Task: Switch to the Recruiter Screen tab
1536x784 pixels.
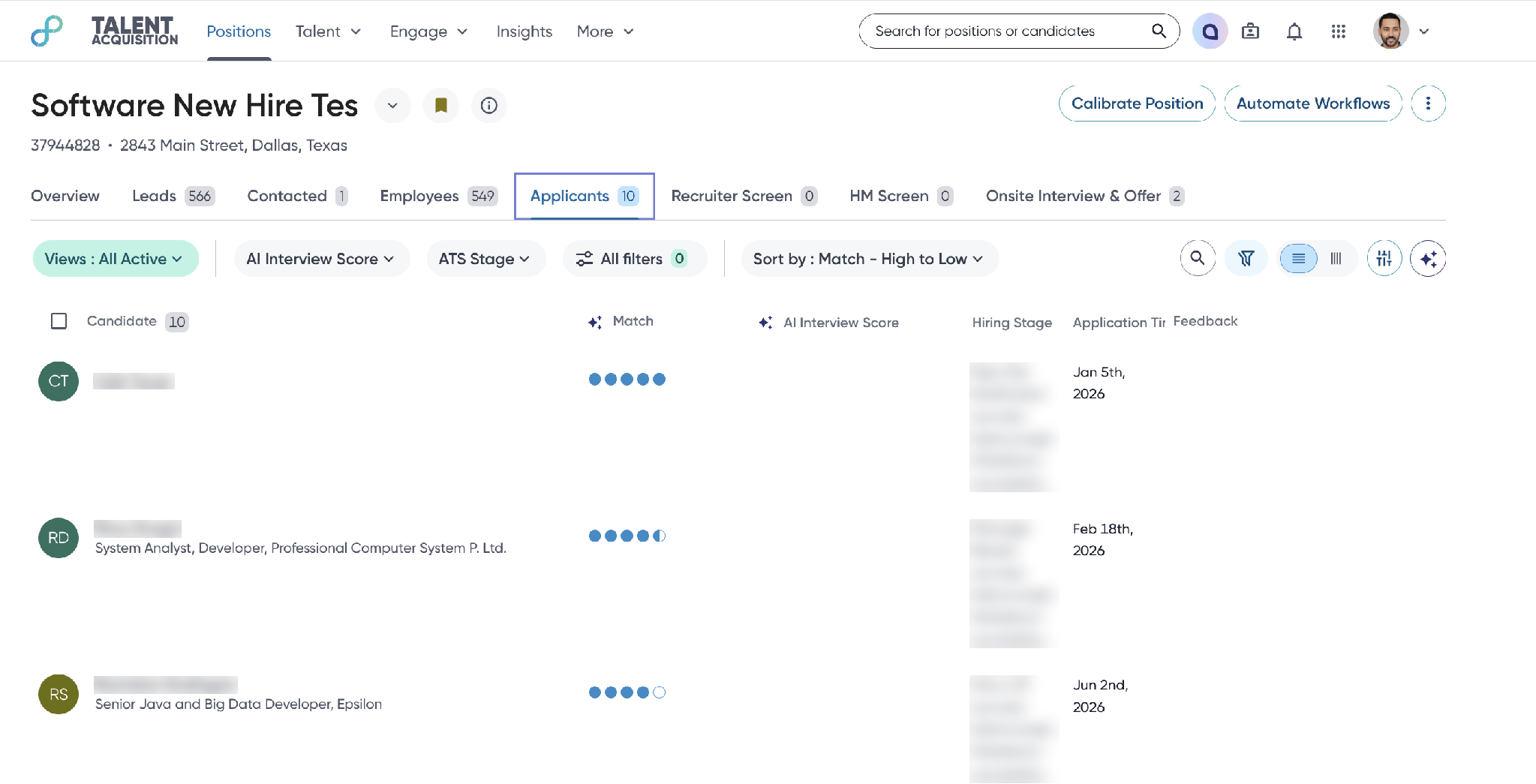Action: [744, 196]
